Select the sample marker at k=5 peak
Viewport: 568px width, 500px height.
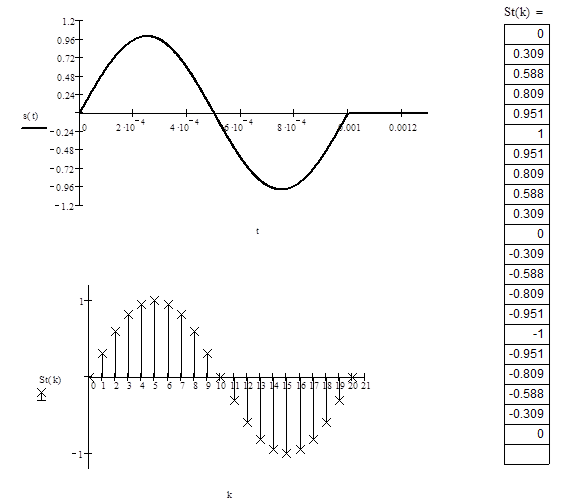(155, 300)
